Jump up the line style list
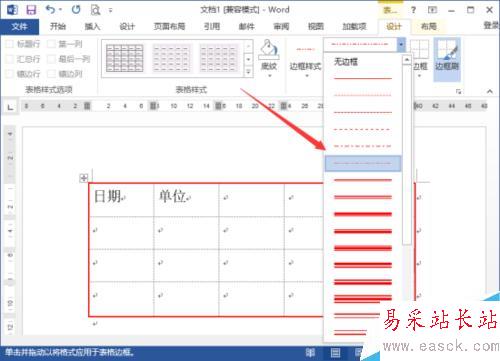 406,60
